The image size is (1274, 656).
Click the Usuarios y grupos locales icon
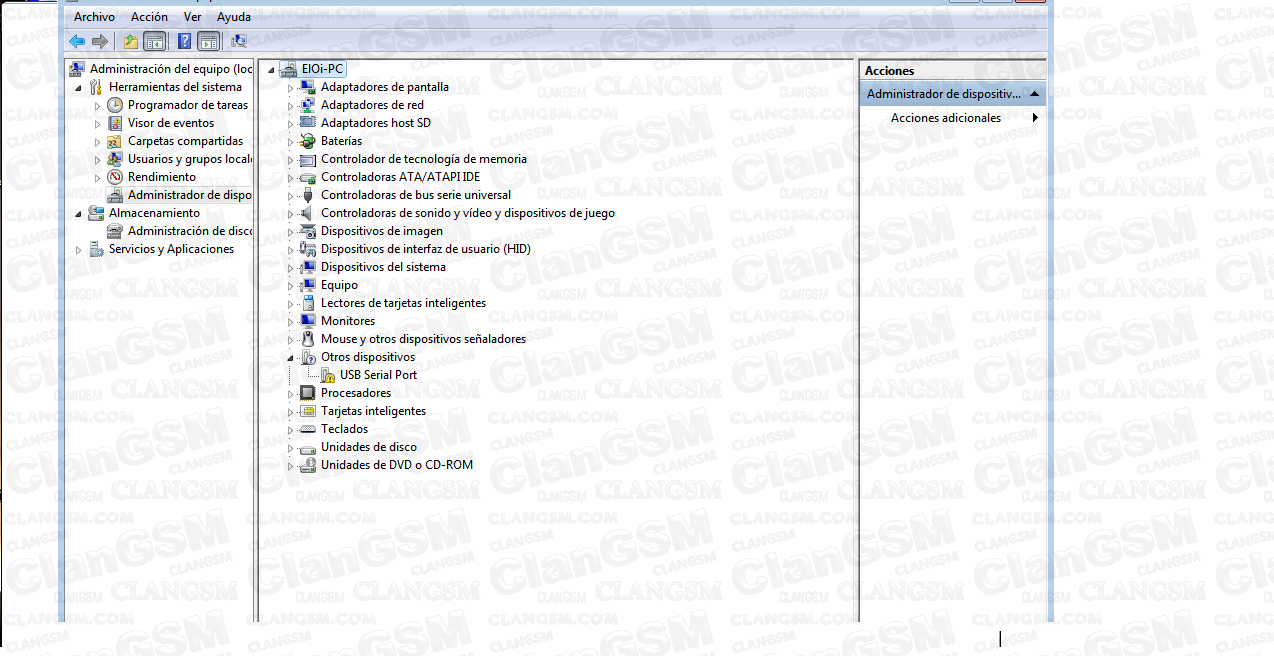(116, 159)
